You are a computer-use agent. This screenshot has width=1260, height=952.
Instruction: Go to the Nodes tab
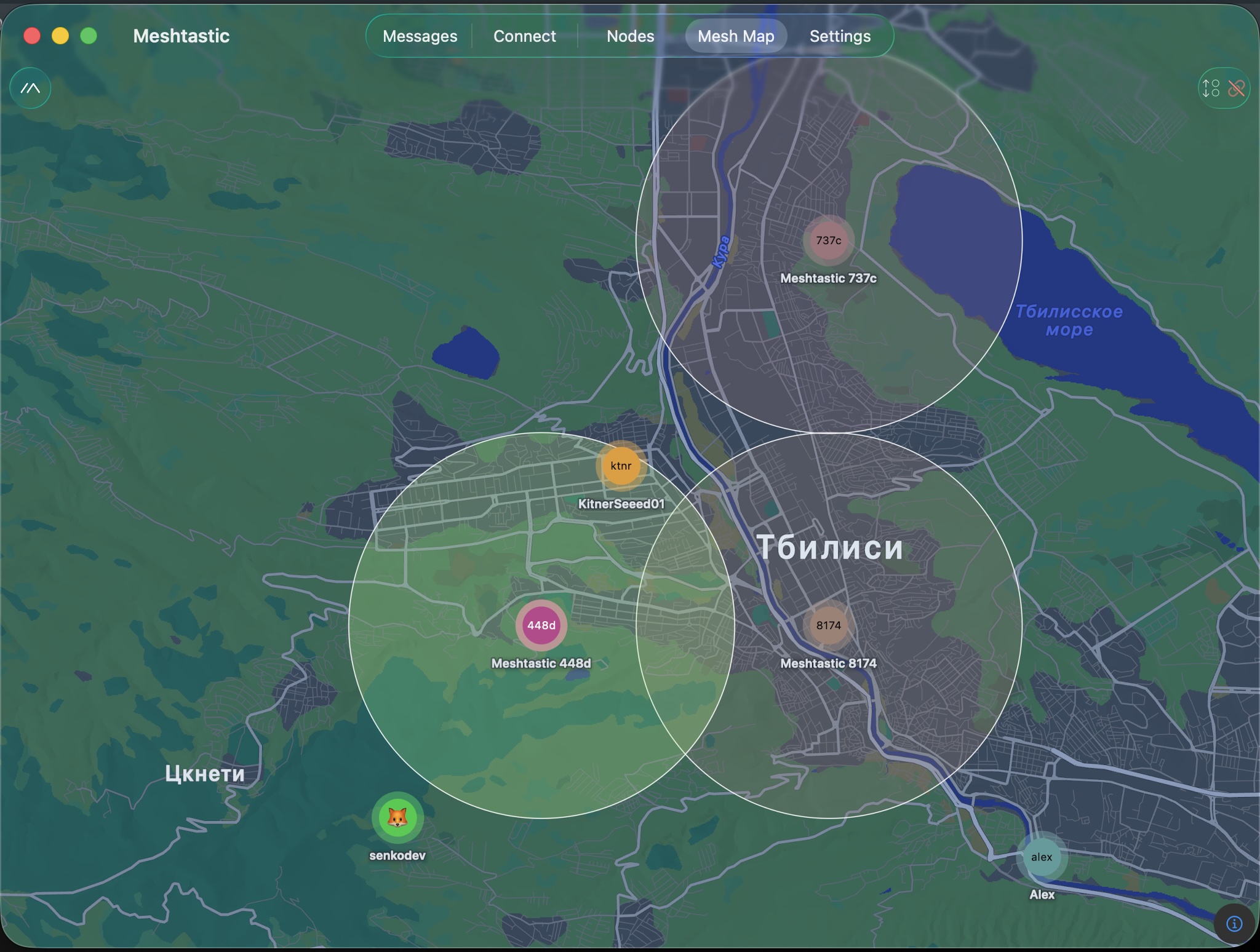[x=630, y=36]
